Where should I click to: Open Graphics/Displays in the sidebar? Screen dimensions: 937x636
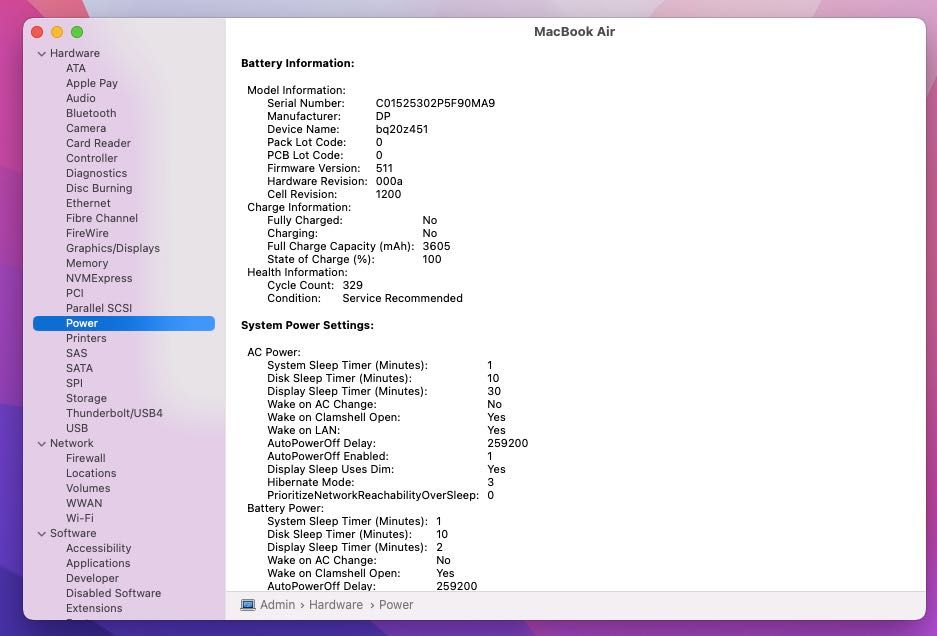click(x=113, y=248)
